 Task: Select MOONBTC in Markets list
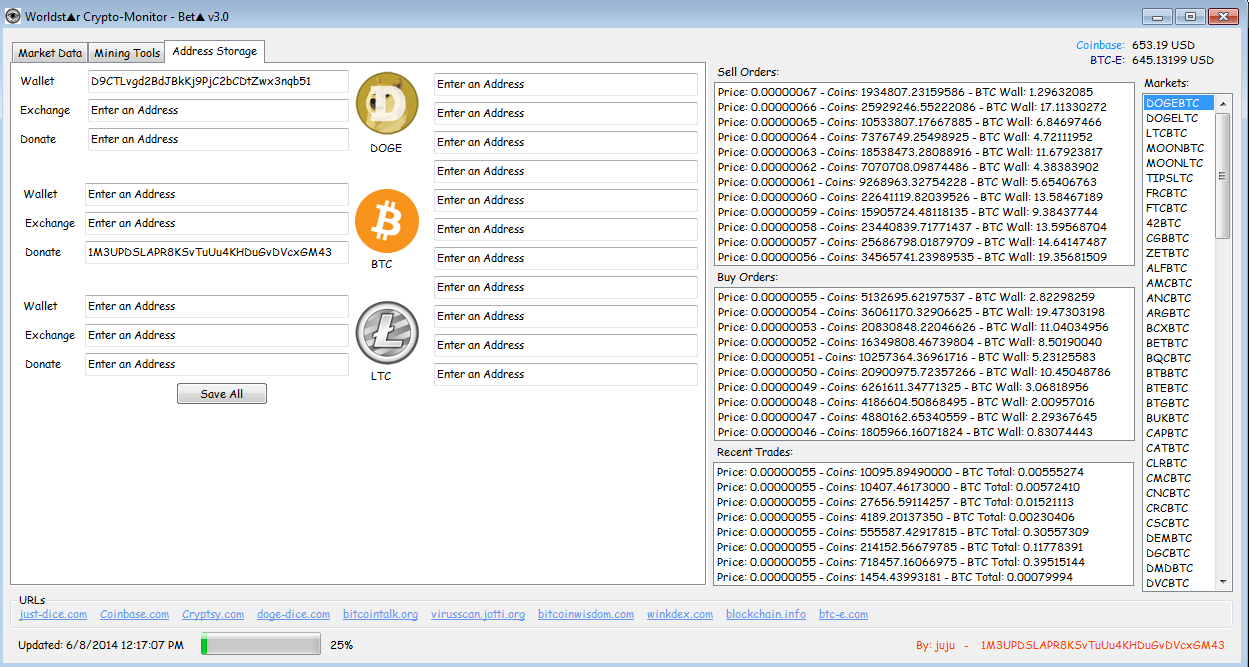(1179, 148)
